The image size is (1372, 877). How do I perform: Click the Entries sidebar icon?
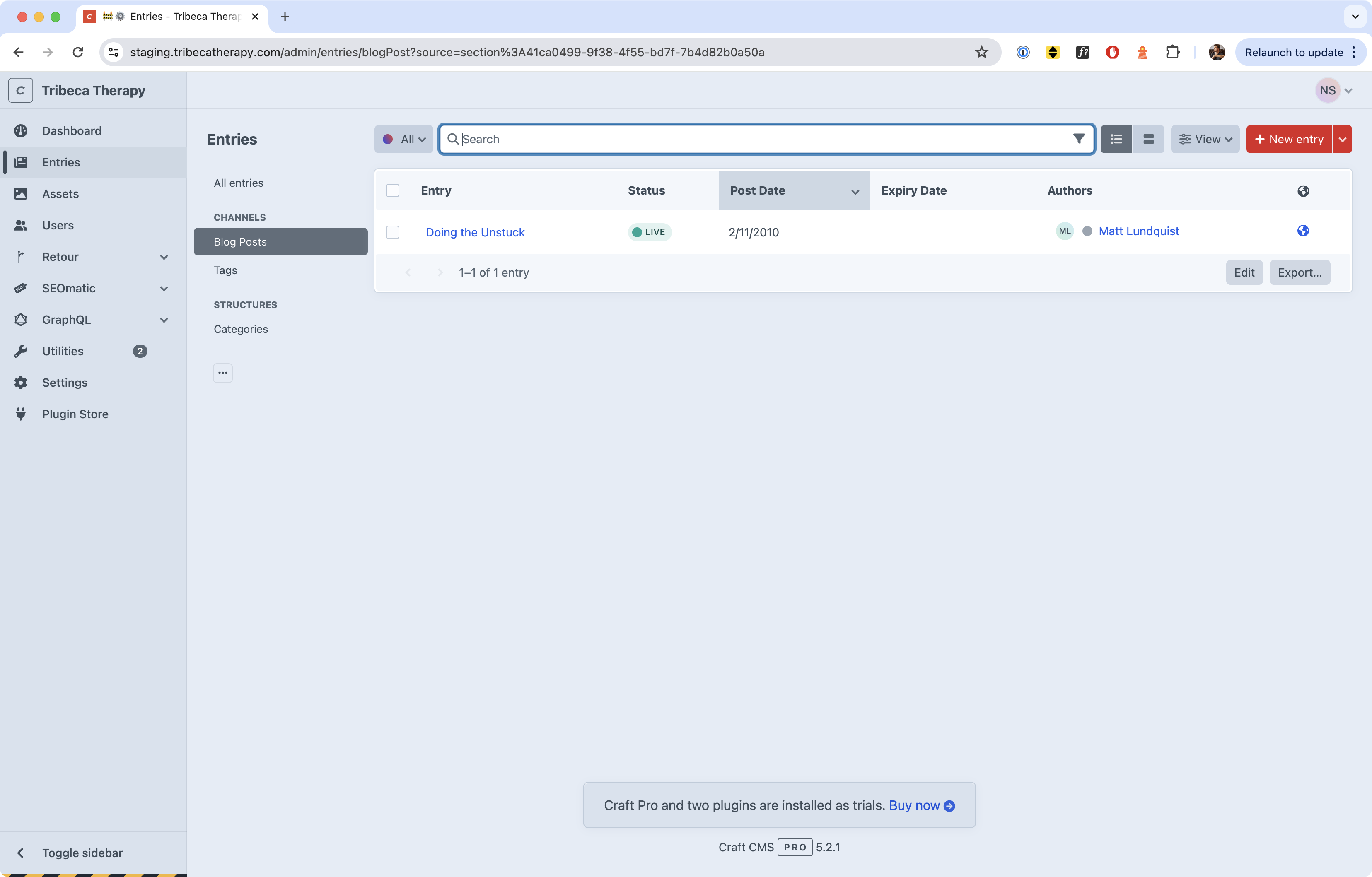point(21,162)
